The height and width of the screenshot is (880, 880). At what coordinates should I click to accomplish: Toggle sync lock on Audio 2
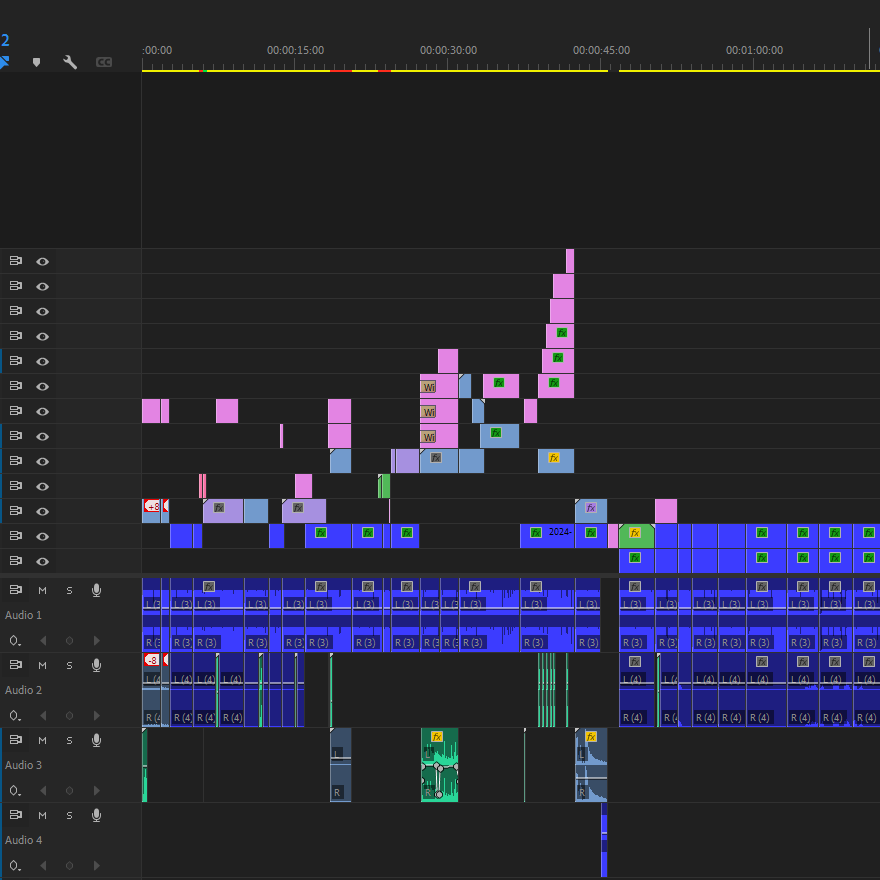16,665
